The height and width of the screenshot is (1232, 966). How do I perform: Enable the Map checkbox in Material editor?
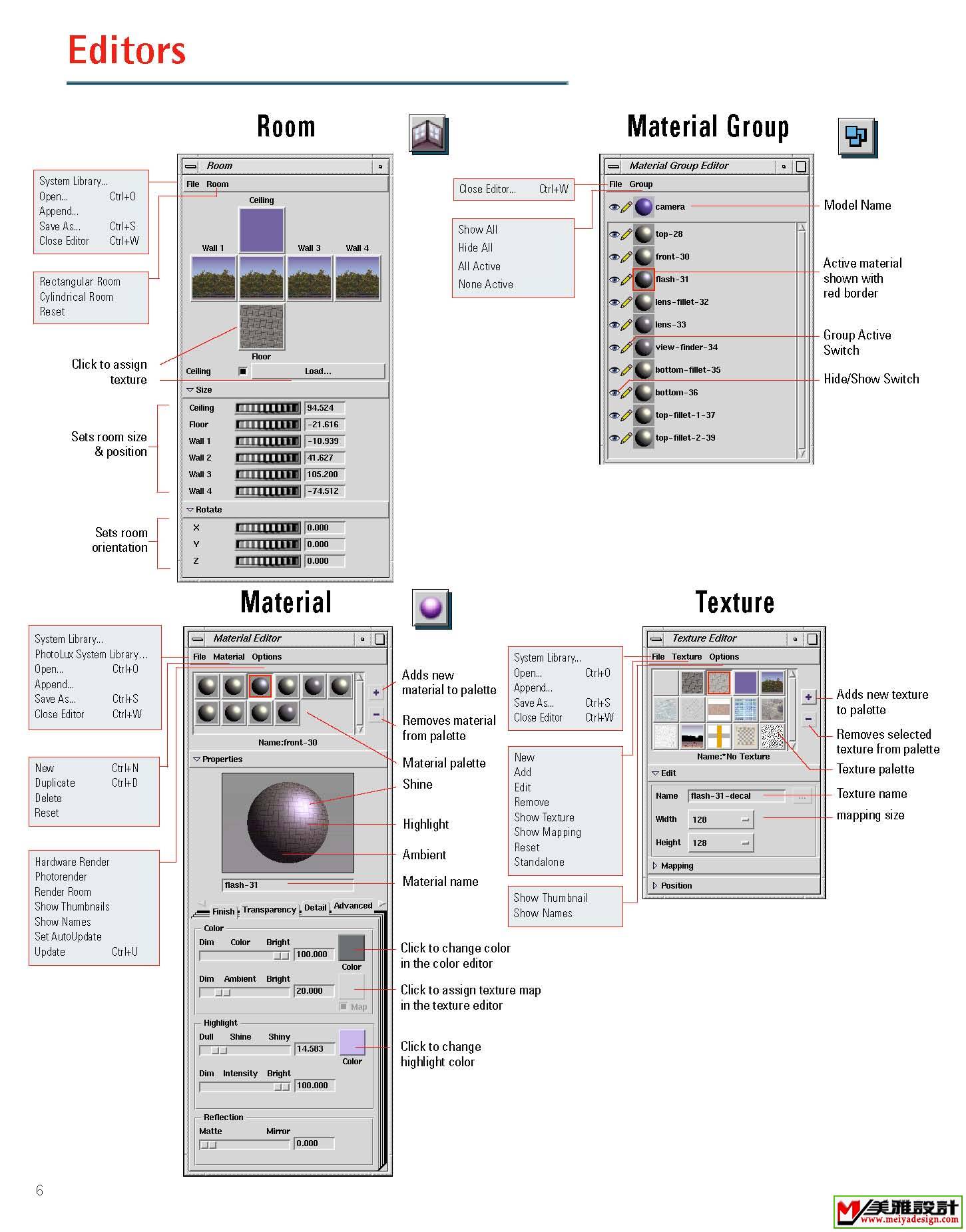click(344, 1006)
